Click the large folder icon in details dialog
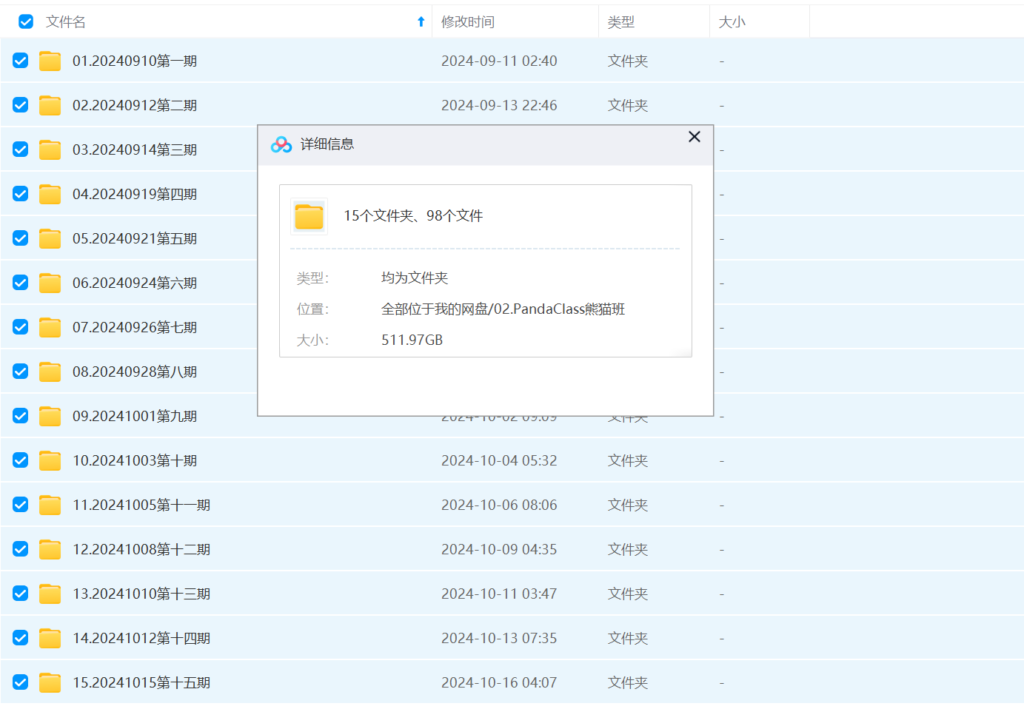Viewport: 1024px width, 709px height. coord(309,216)
